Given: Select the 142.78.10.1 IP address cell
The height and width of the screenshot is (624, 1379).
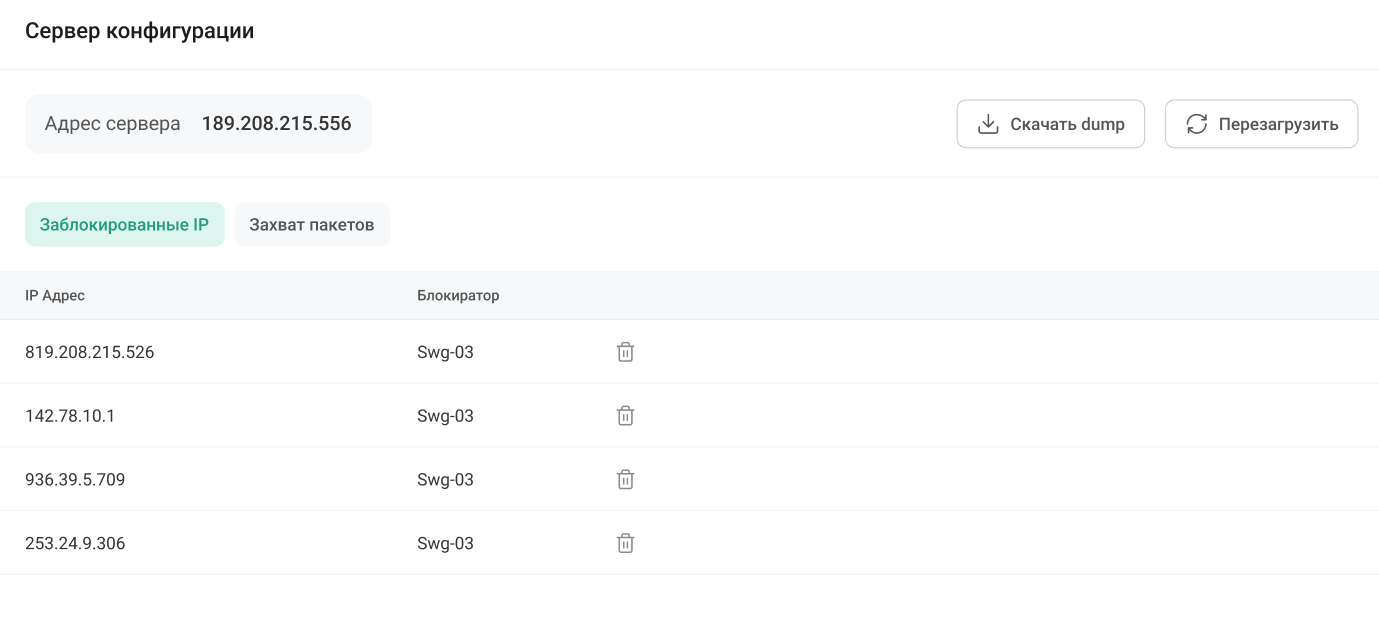Looking at the screenshot, I should [70, 416].
